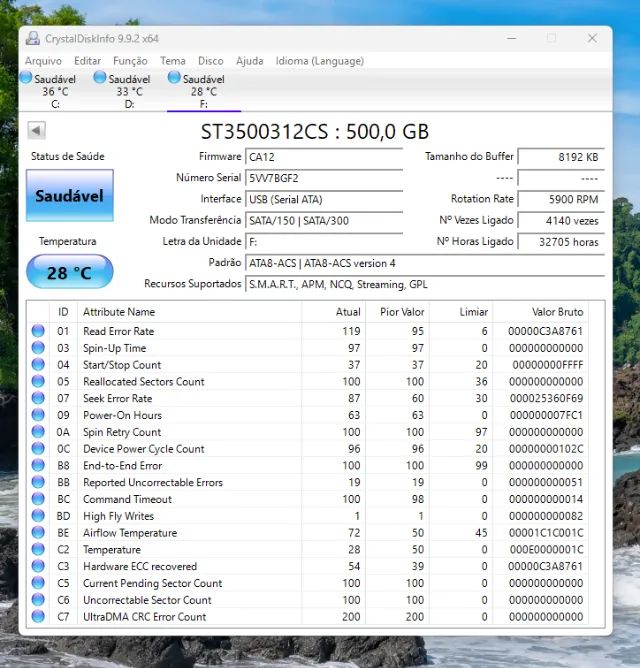Click the power-on count 4140 vezes
Viewport: 640px width, 668px height.
click(561, 221)
